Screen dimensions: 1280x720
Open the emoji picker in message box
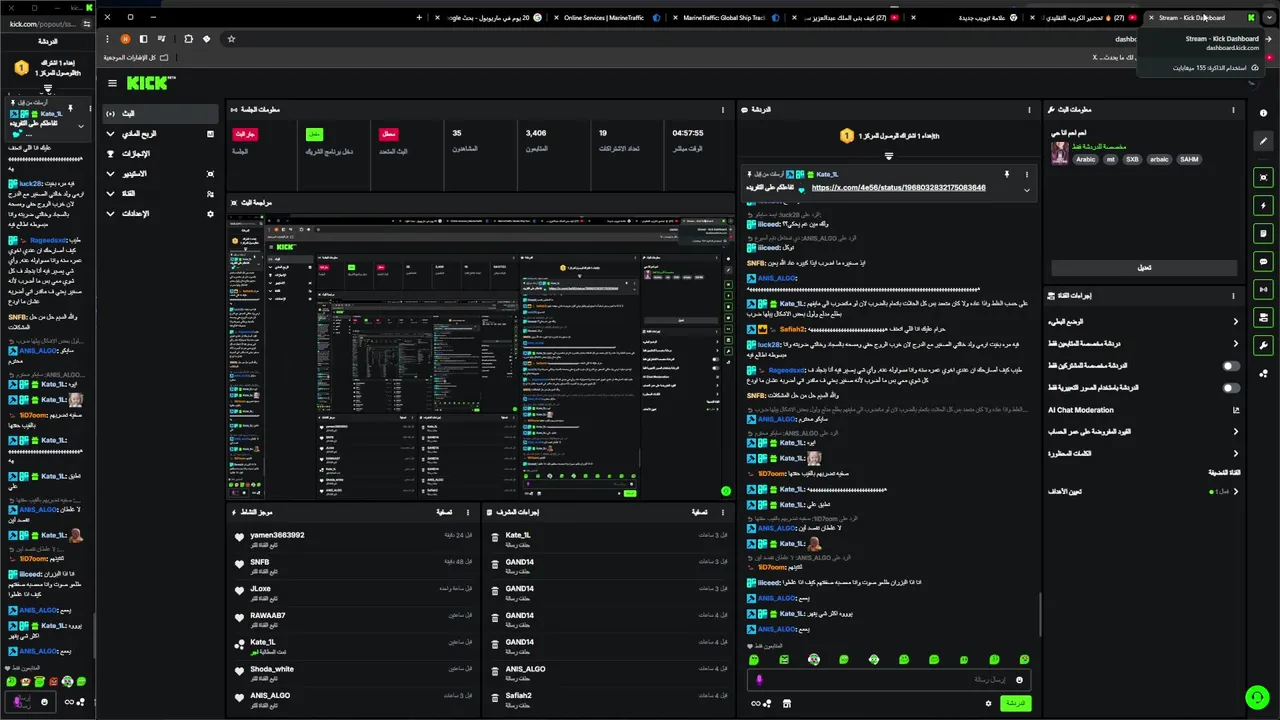click(1019, 680)
